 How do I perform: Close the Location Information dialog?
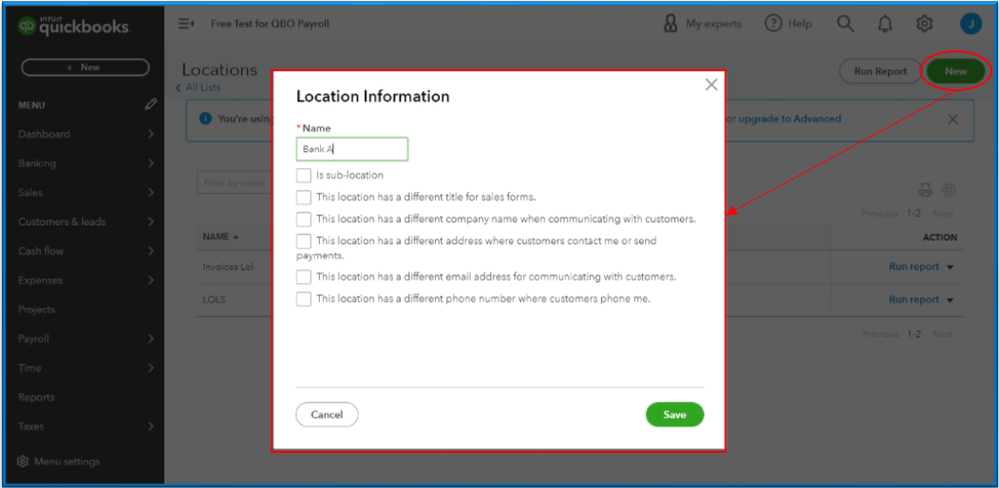(x=711, y=85)
